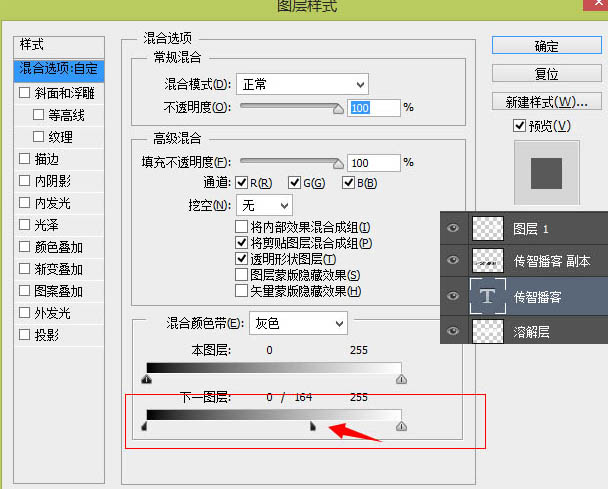This screenshot has width=608, height=489.
Task: Select the layer named 图层 1
Action: click(x=531, y=229)
